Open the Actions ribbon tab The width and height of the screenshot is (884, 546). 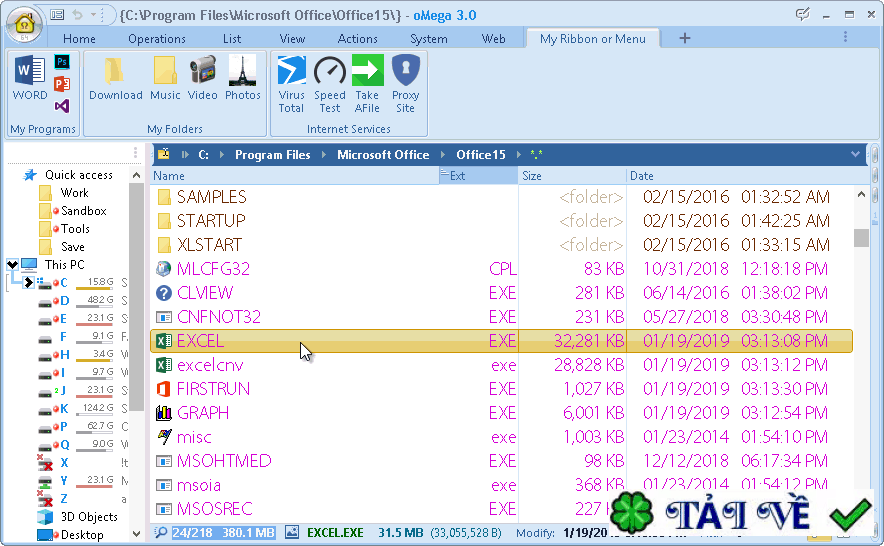tap(357, 39)
